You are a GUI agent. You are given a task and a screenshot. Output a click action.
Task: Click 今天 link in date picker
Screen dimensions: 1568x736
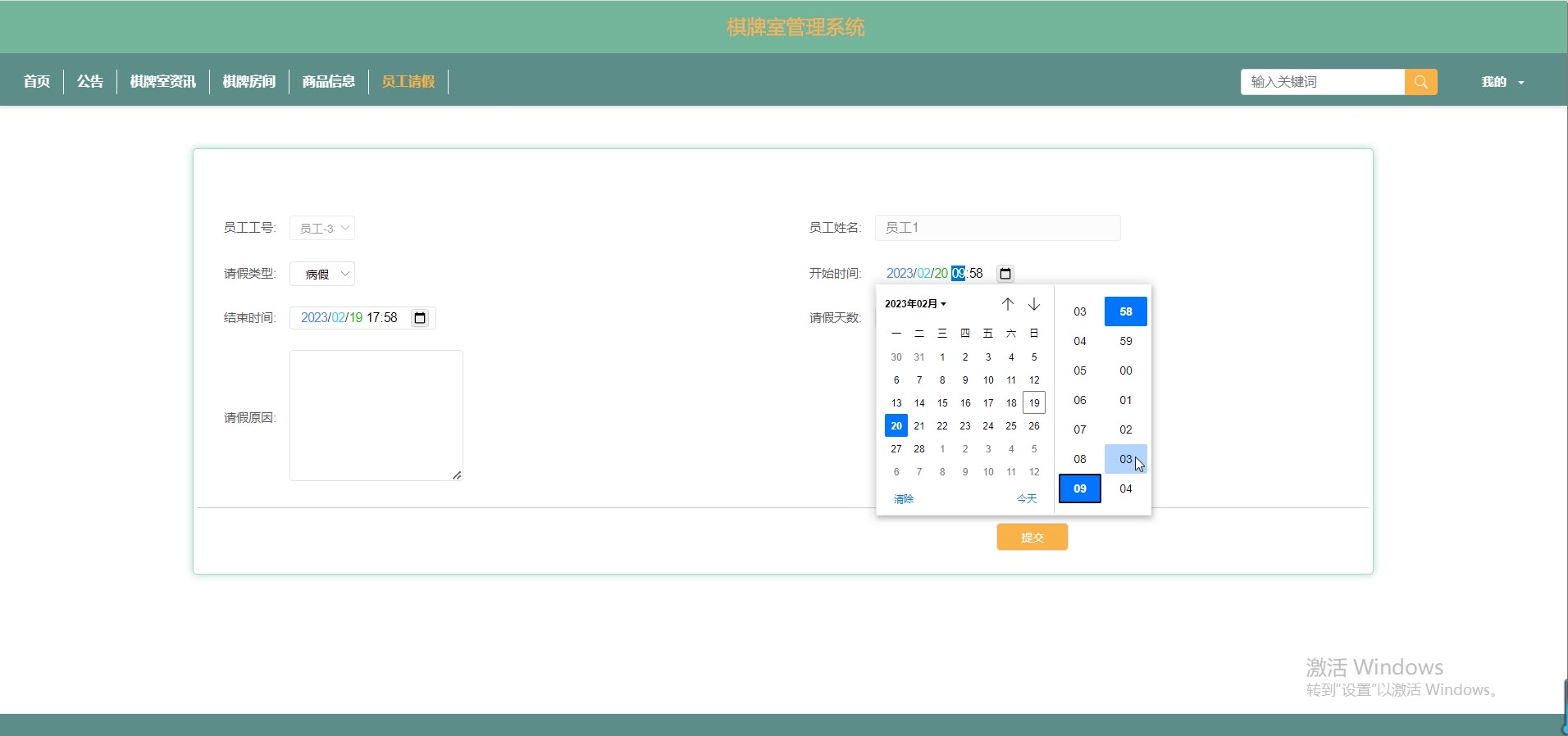point(1027,499)
